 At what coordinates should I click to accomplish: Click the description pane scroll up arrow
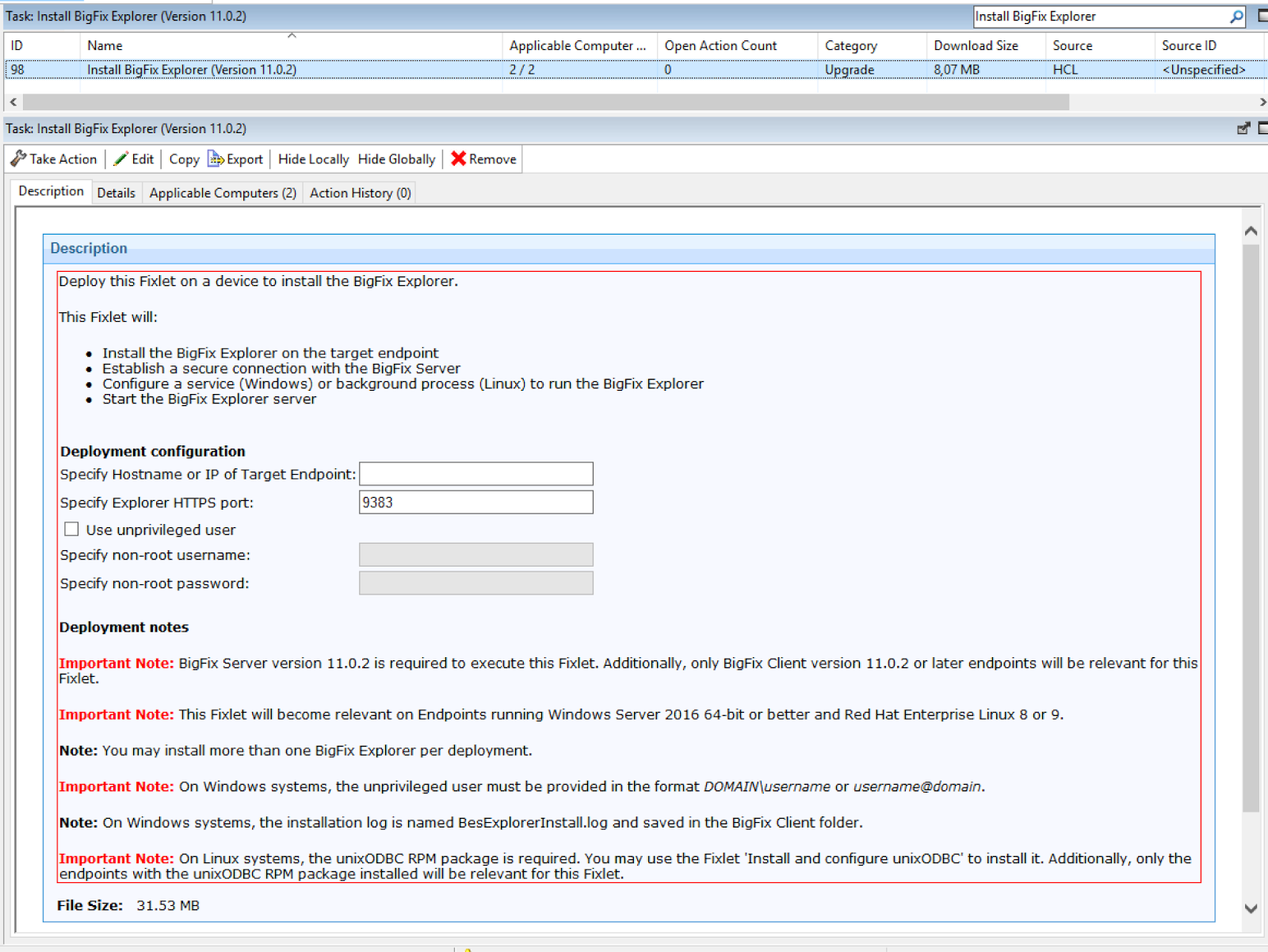click(1251, 231)
